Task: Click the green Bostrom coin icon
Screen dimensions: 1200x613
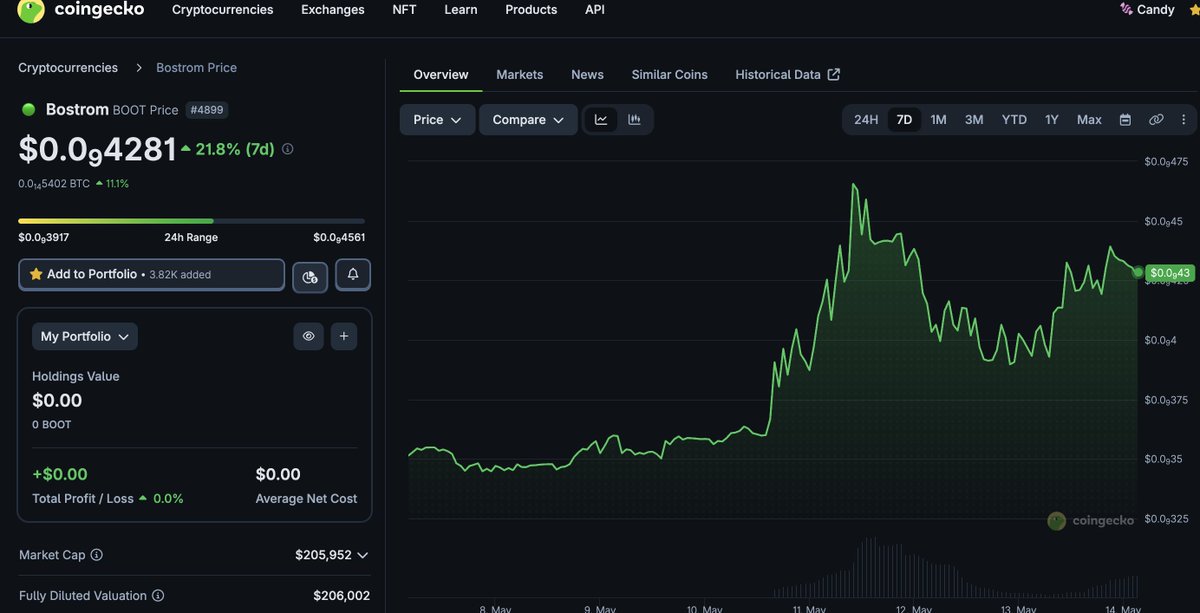Action: (x=28, y=110)
